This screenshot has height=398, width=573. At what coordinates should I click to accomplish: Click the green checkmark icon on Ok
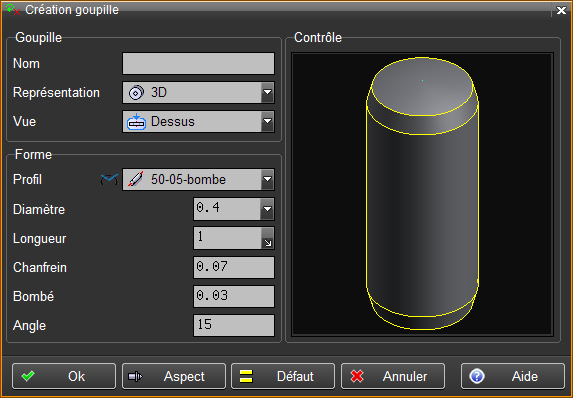(28, 376)
